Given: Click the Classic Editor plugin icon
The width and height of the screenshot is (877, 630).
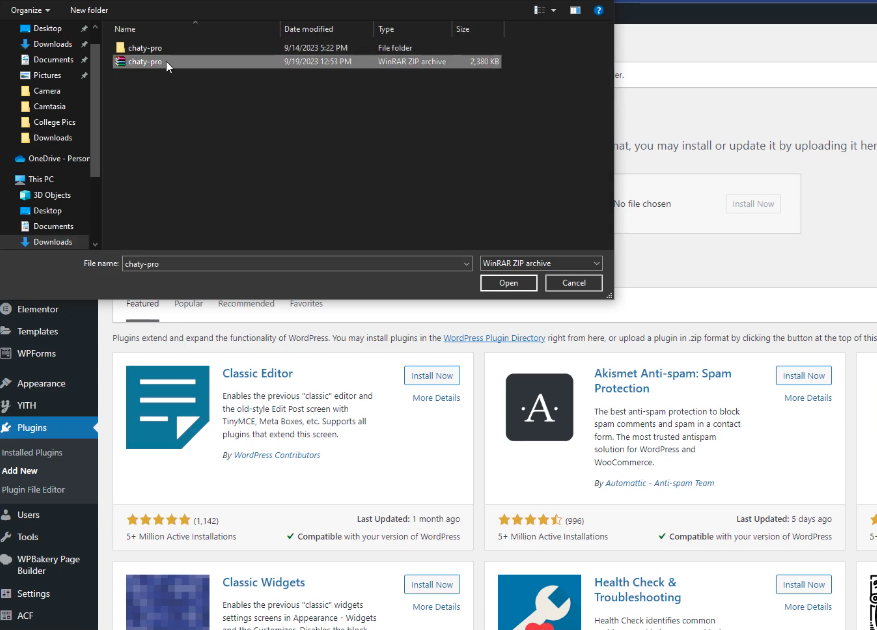Looking at the screenshot, I should point(167,407).
